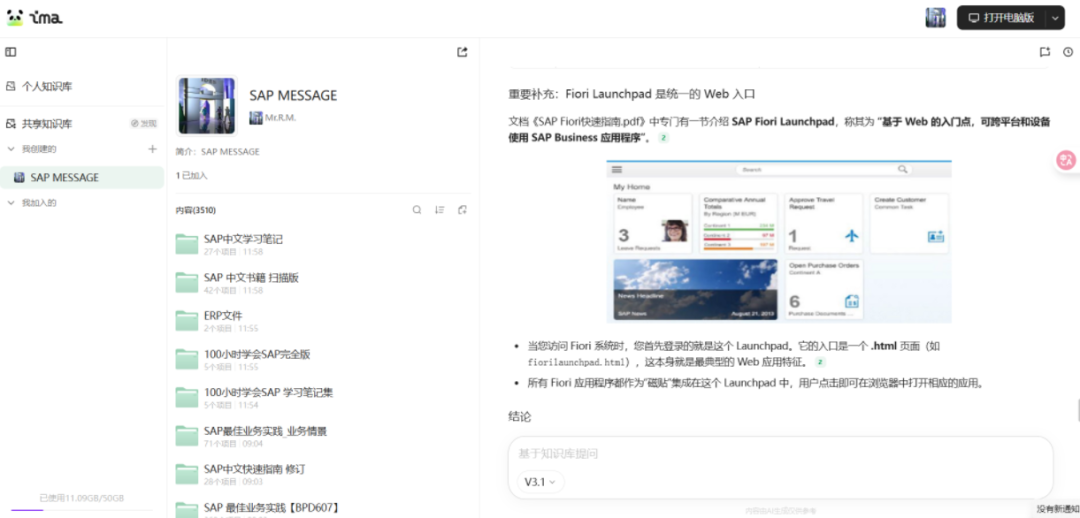Click the 内容(3510) header text
This screenshot has width=1080, height=518.
[196, 210]
